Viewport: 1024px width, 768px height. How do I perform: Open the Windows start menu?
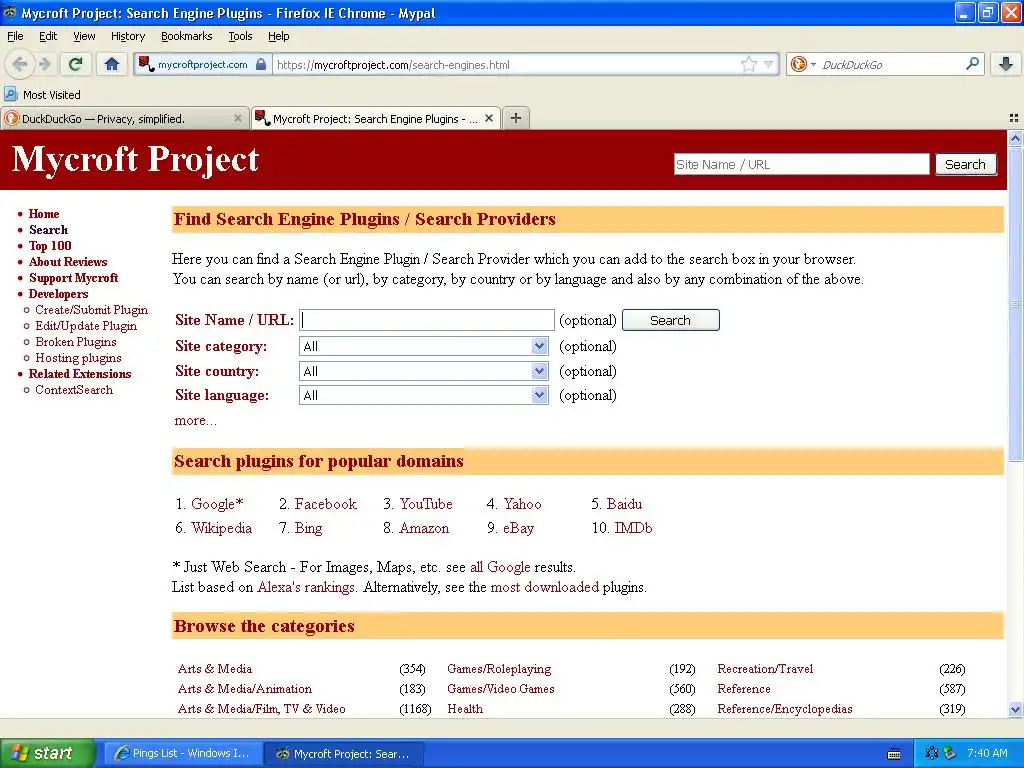pos(48,753)
